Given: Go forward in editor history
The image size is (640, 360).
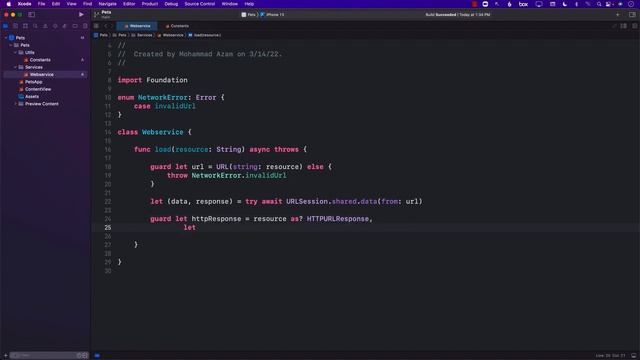Looking at the screenshot, I should point(112,26).
